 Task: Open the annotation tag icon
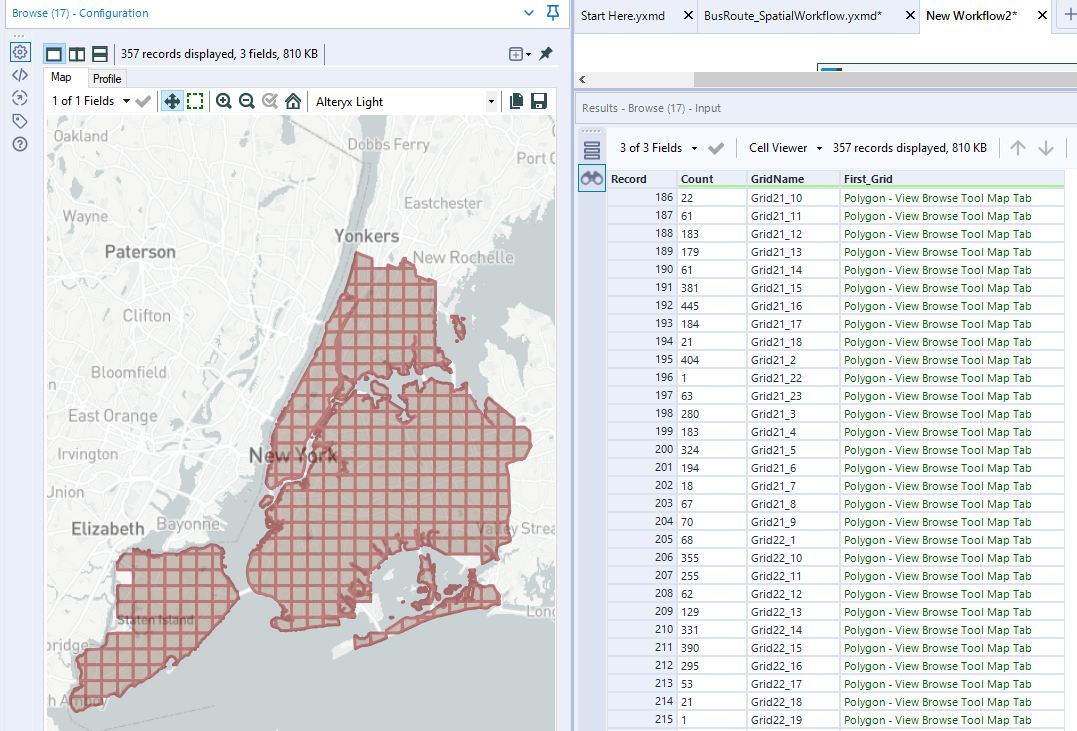(20, 121)
